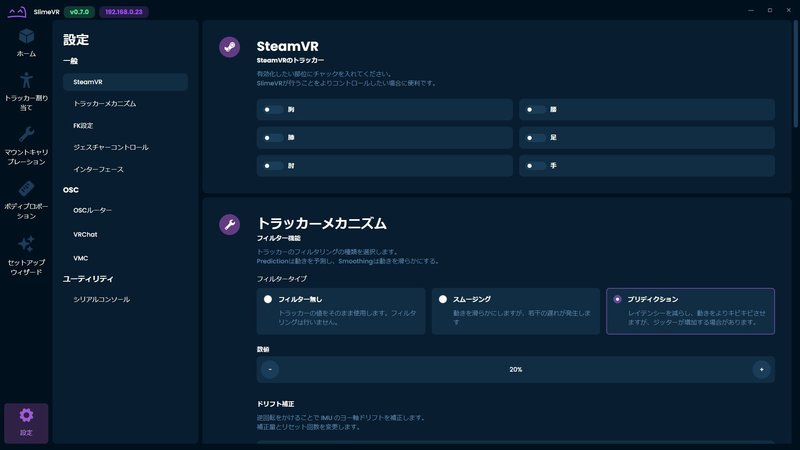Screen dimensions: 800x450
Task: Click the フィルター機能 subheading
Action: pyautogui.click(x=279, y=238)
